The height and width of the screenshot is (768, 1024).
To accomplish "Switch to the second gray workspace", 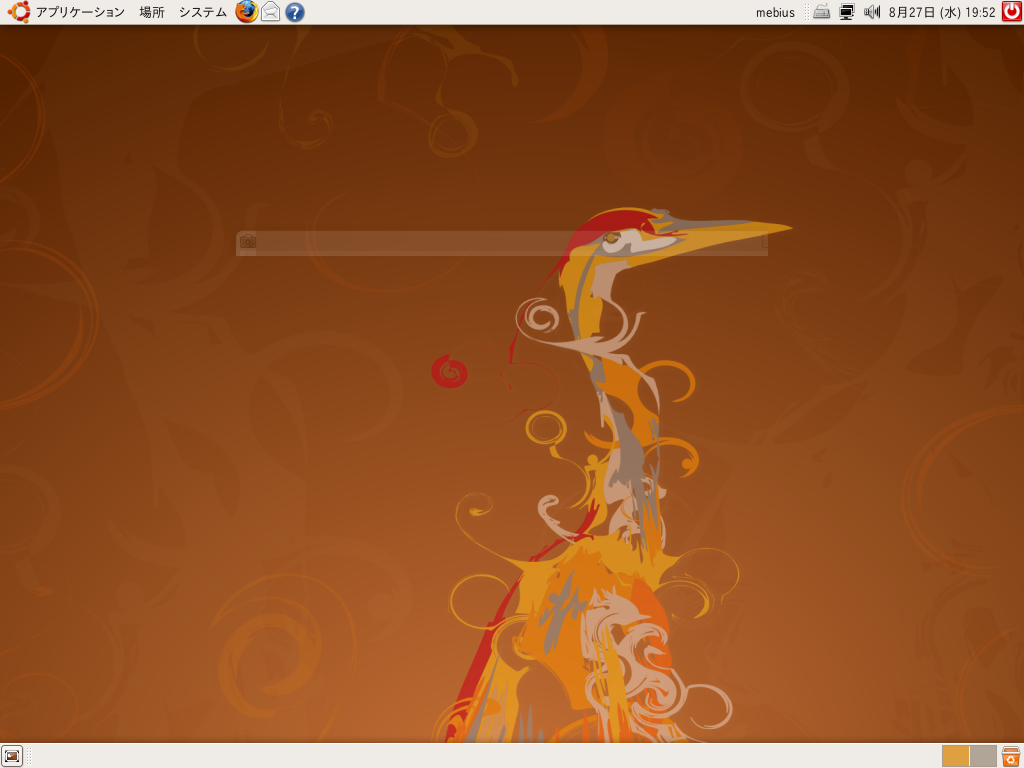I will 983,756.
